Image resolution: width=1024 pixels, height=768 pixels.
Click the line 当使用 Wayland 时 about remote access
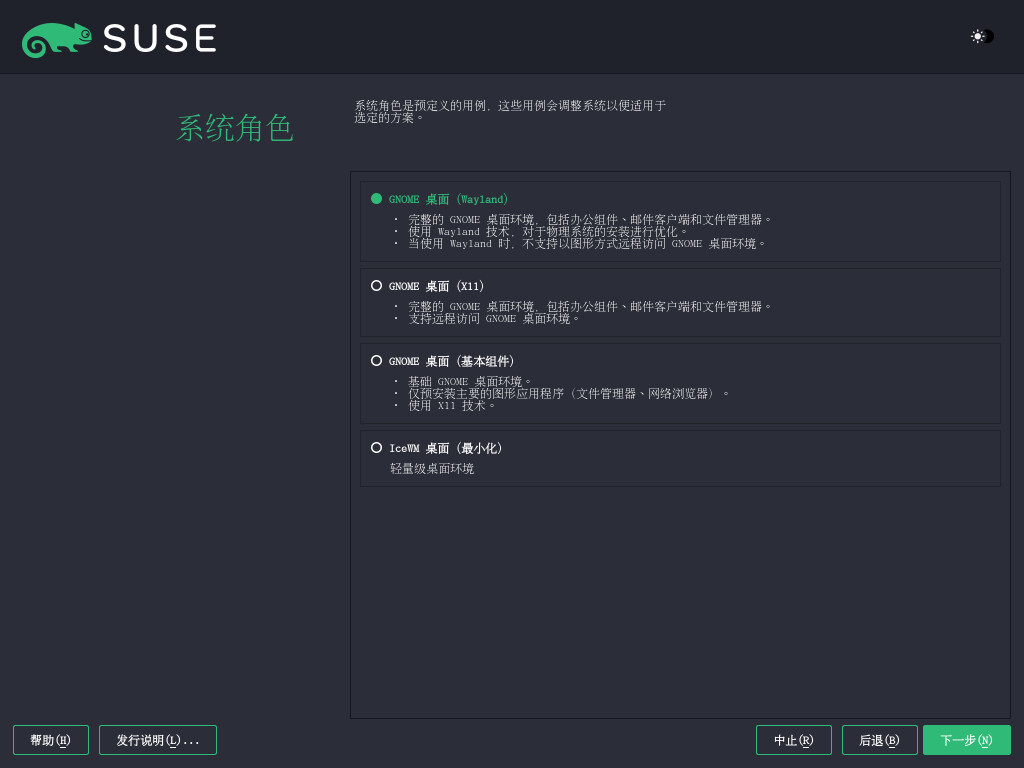[x=586, y=244]
